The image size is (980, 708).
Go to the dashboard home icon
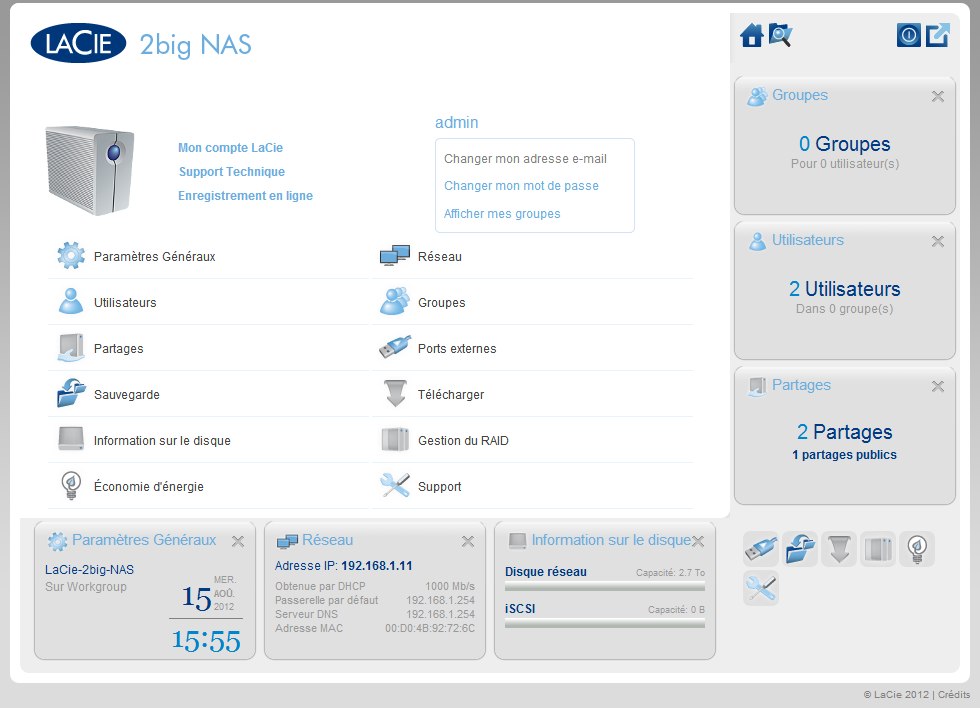pyautogui.click(x=752, y=35)
